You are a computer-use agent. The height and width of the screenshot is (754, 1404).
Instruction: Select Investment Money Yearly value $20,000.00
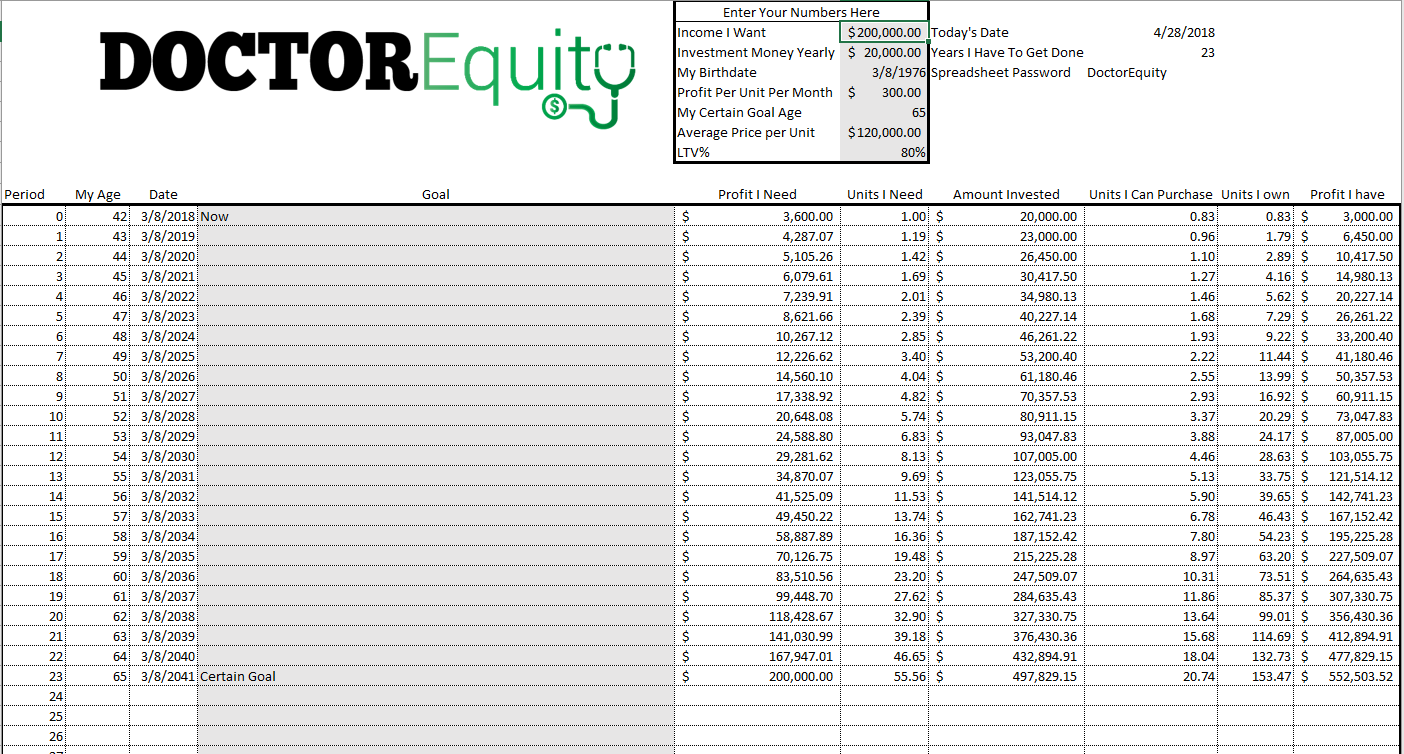click(x=884, y=52)
